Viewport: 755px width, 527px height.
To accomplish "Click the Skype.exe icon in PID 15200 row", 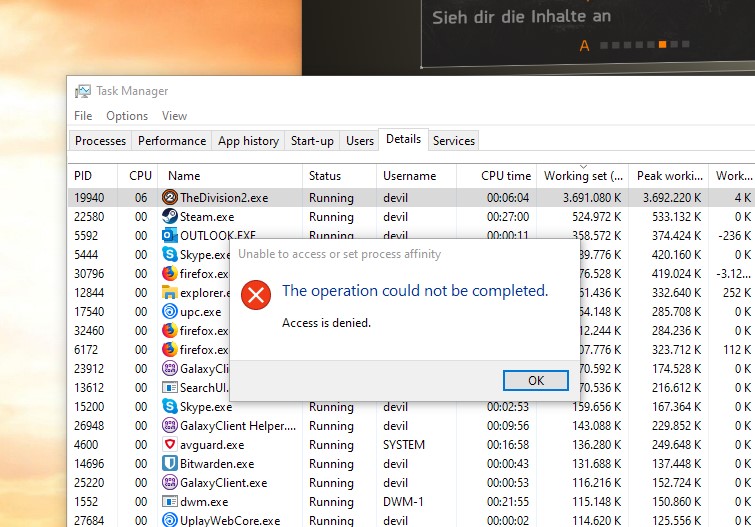I will tap(169, 407).
